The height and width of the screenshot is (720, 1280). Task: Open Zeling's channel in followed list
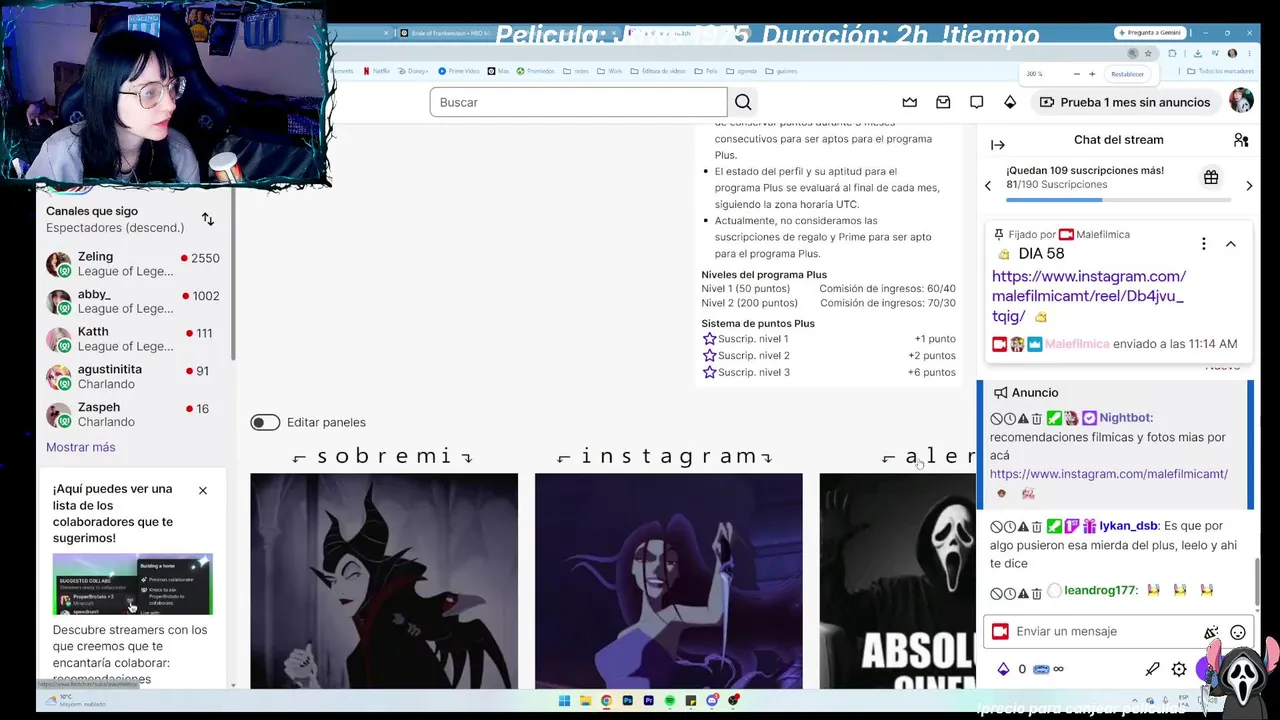(134, 264)
